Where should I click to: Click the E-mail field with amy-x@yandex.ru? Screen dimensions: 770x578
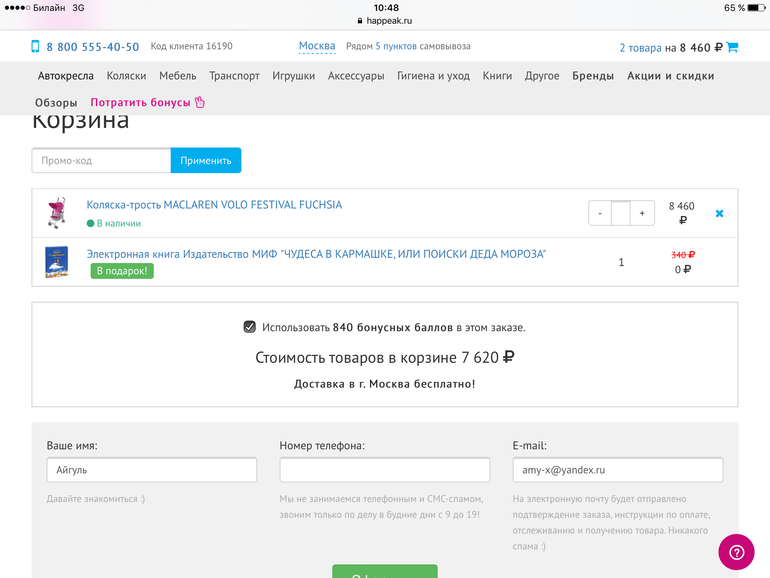click(x=617, y=470)
